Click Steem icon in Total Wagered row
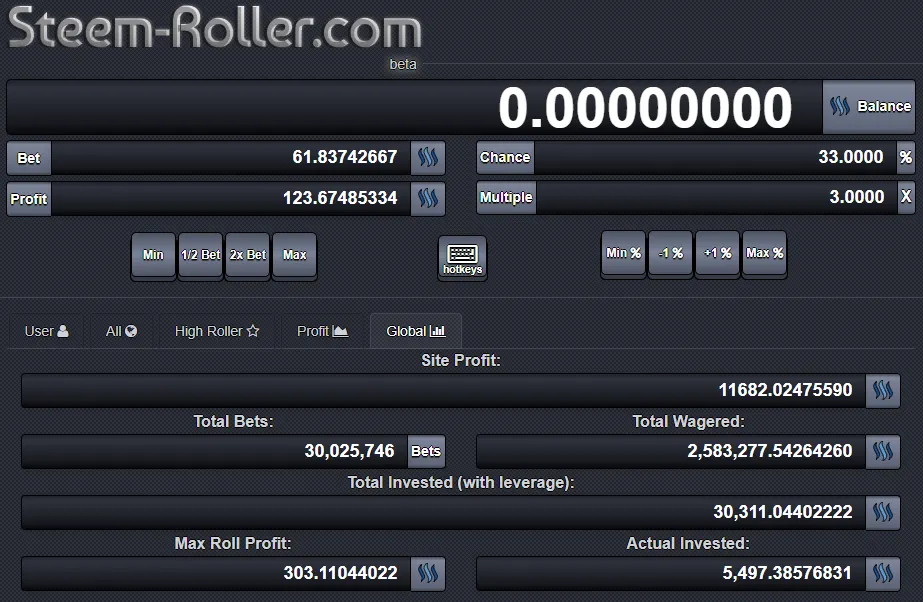The image size is (923, 602). 883,451
